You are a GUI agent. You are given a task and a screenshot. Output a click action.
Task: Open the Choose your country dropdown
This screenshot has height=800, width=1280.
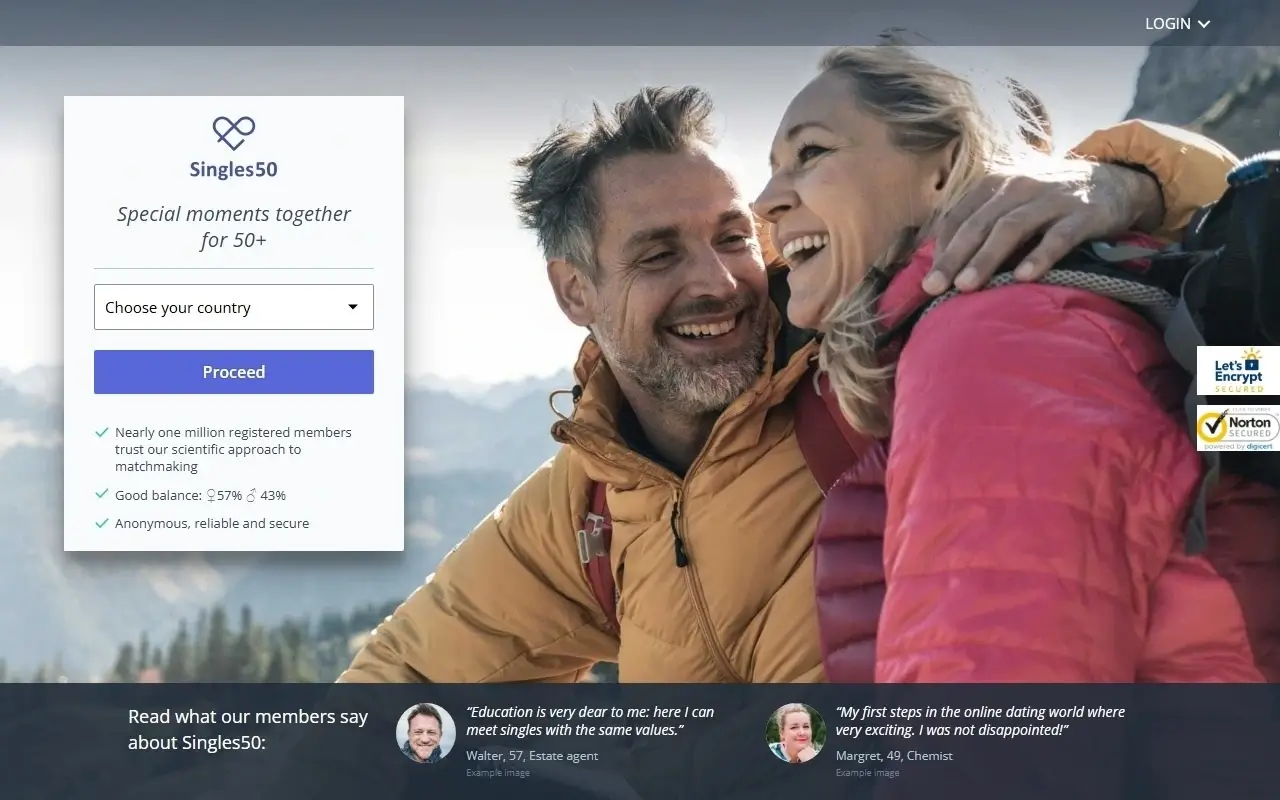pyautogui.click(x=220, y=307)
